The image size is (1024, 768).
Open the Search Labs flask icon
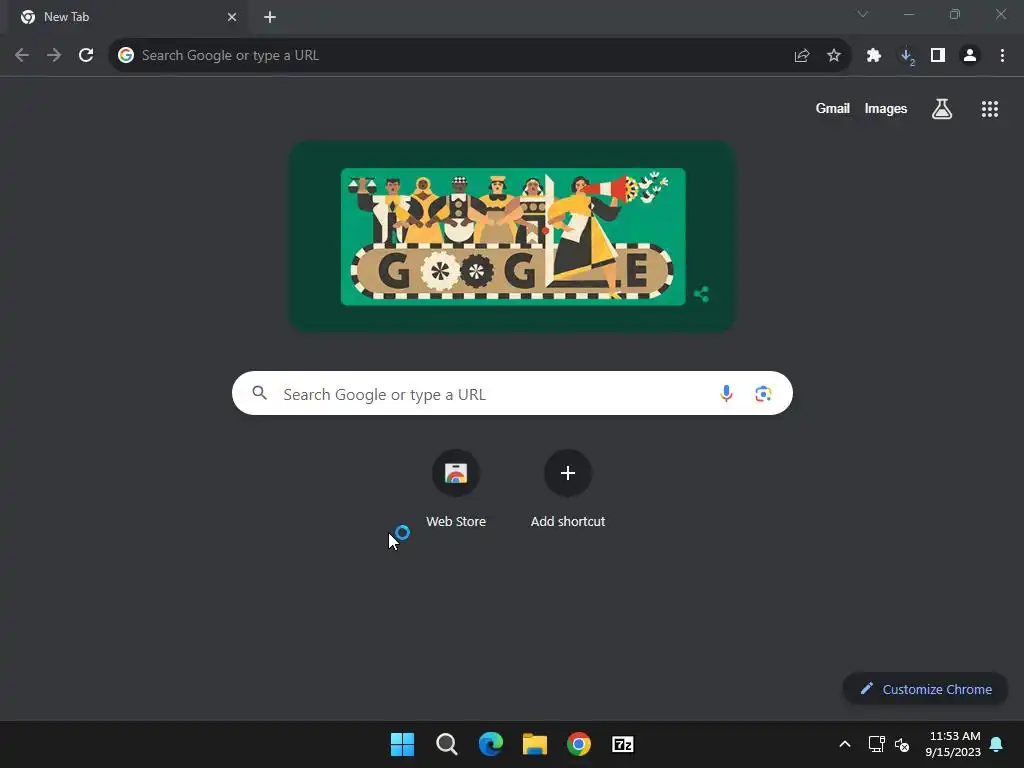click(942, 109)
